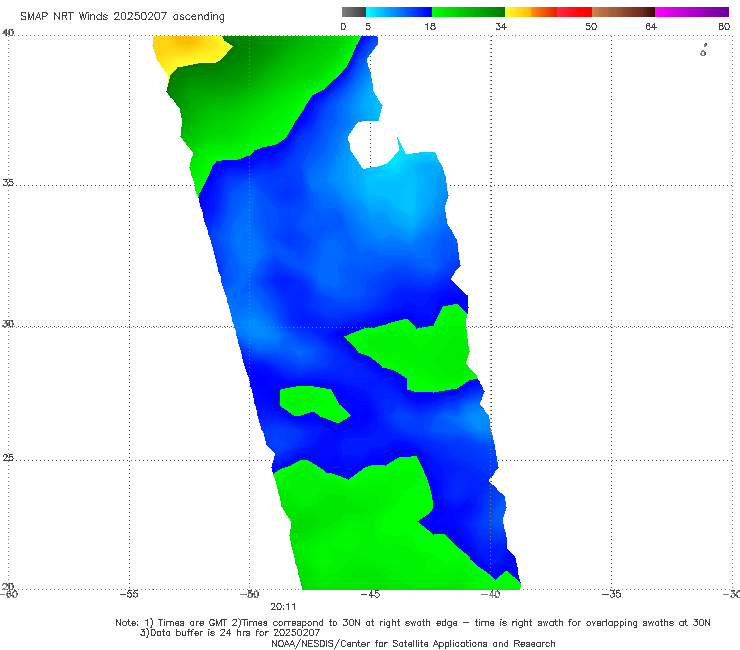Click the latitude label '30'
Image resolution: width=740 pixels, height=650 pixels.
tap(8, 324)
